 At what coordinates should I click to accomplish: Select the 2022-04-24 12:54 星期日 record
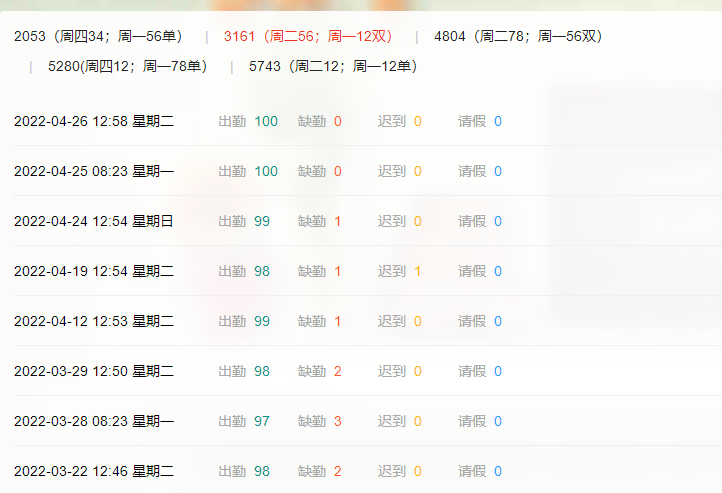(94, 221)
